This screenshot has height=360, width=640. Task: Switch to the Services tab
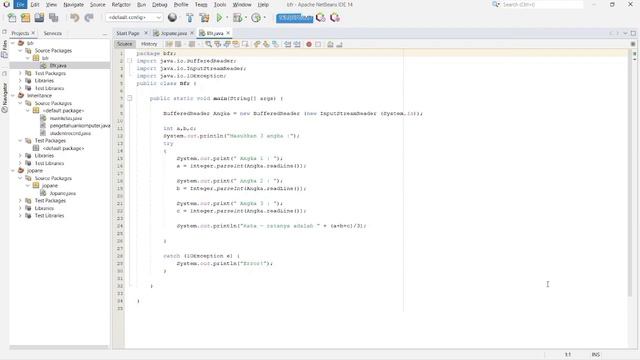click(52, 33)
